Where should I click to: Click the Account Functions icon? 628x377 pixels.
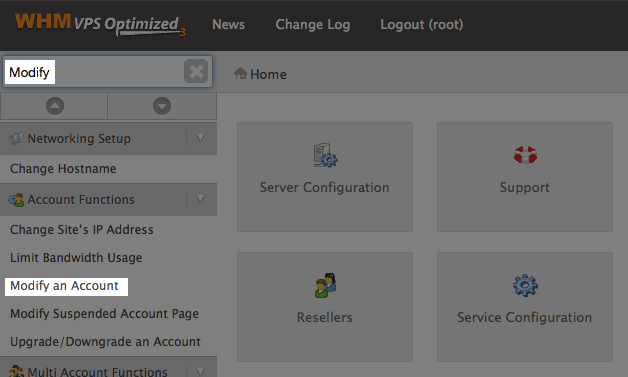pyautogui.click(x=16, y=200)
